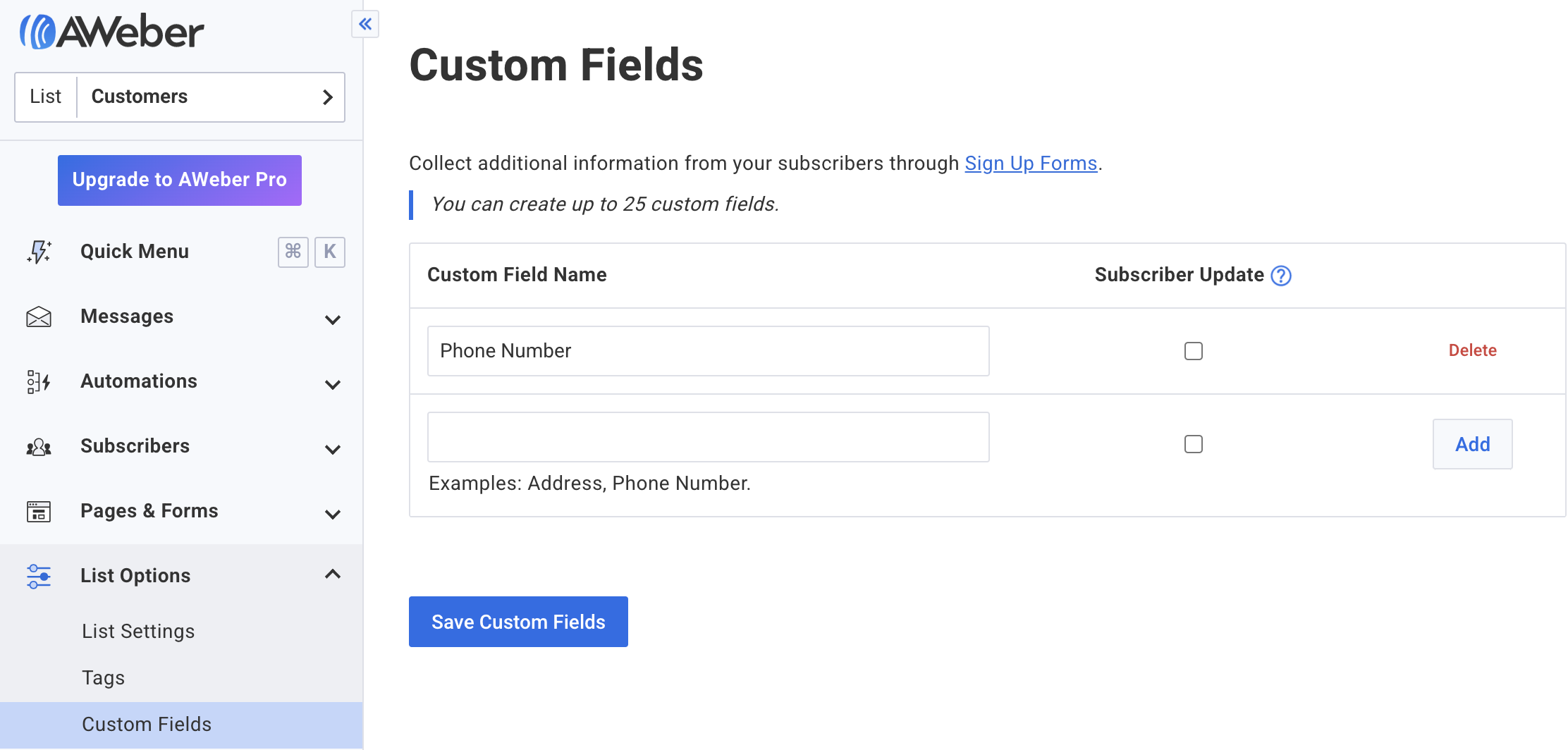Expand the Messages section
Viewport: 1568px width, 750px height.
[332, 320]
